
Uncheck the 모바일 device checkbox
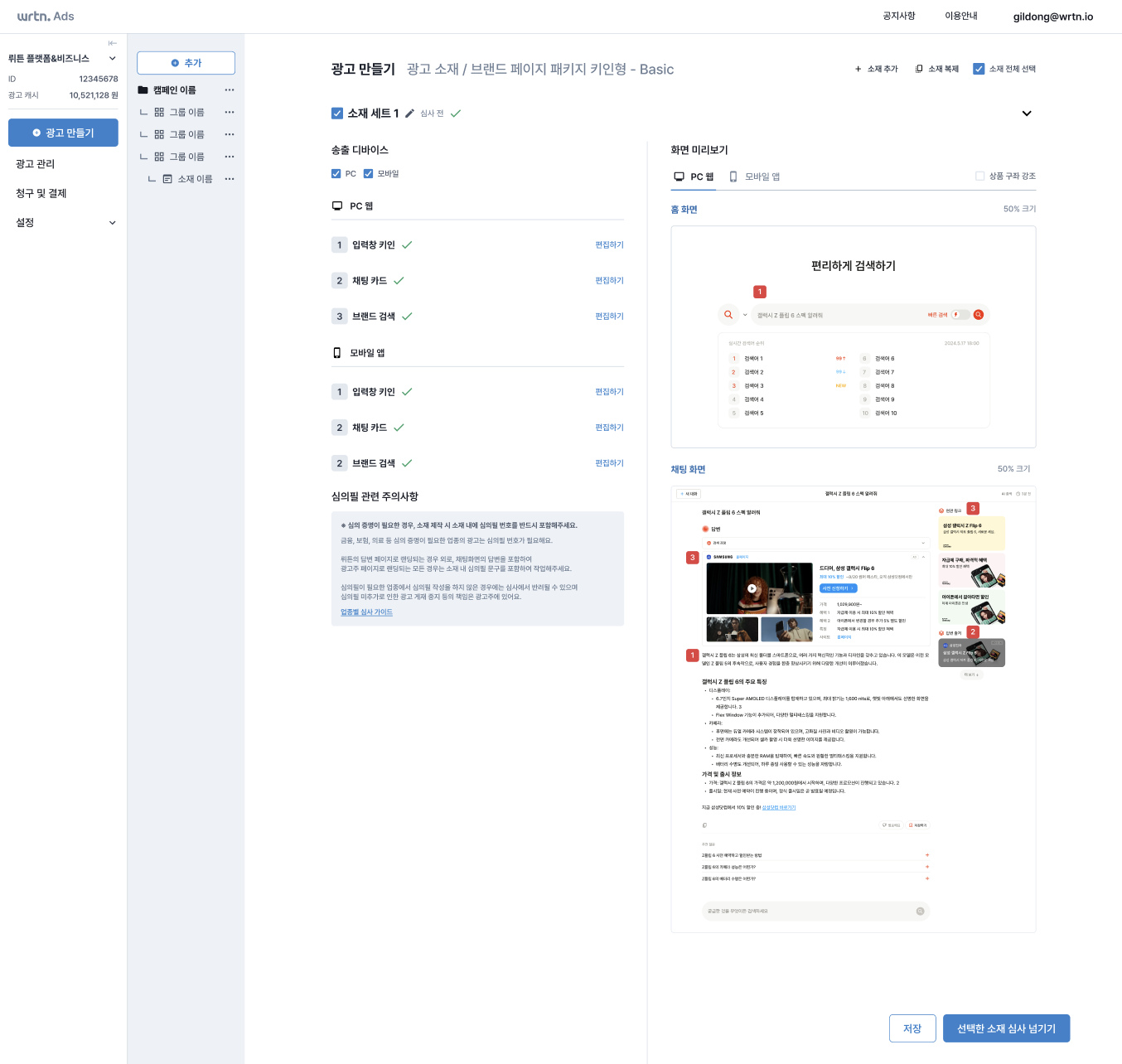(369, 174)
